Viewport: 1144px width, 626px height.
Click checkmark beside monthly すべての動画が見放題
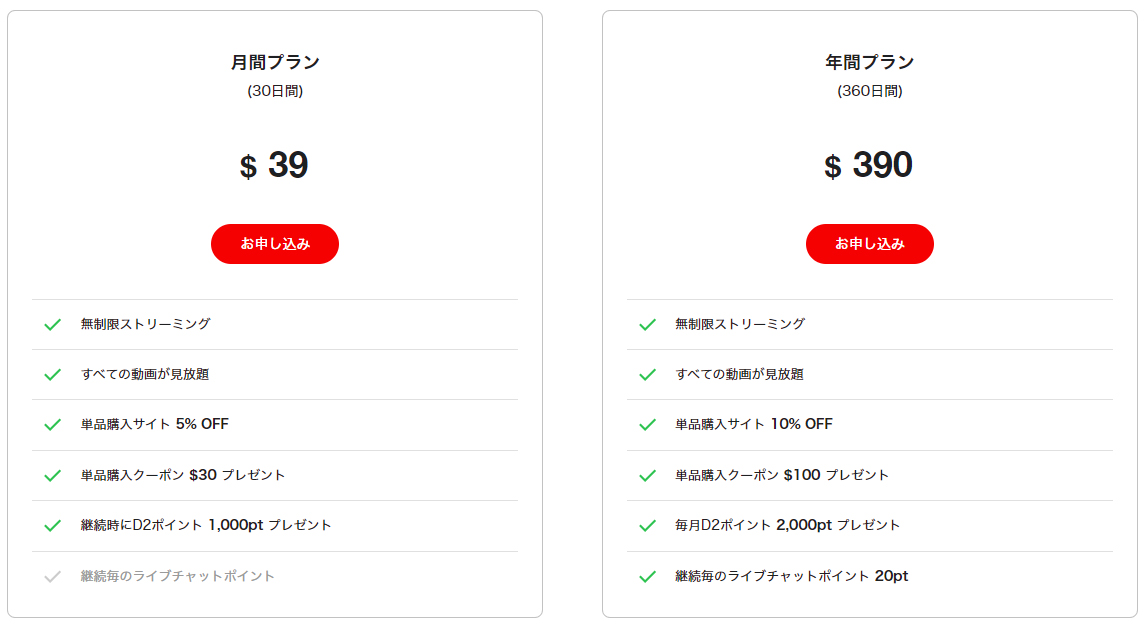(53, 375)
